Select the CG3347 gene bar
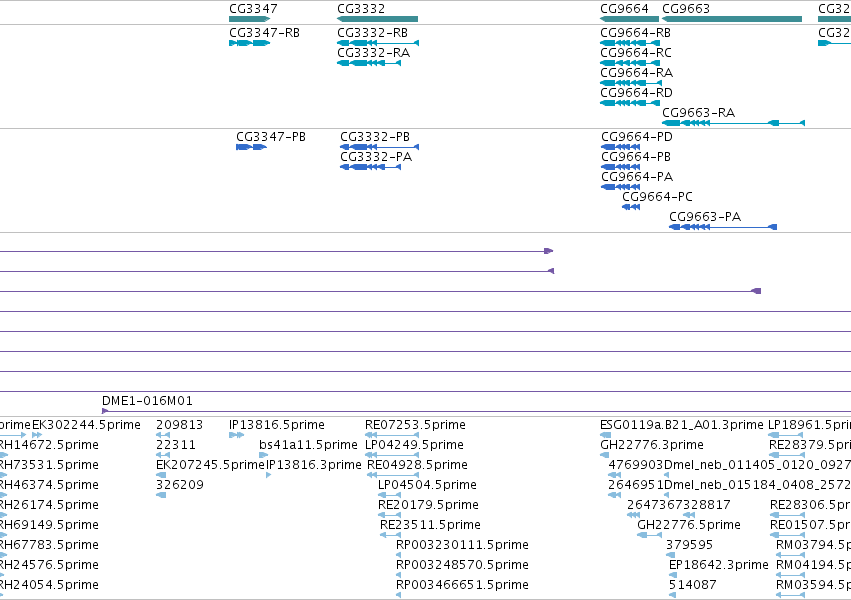 point(249,19)
